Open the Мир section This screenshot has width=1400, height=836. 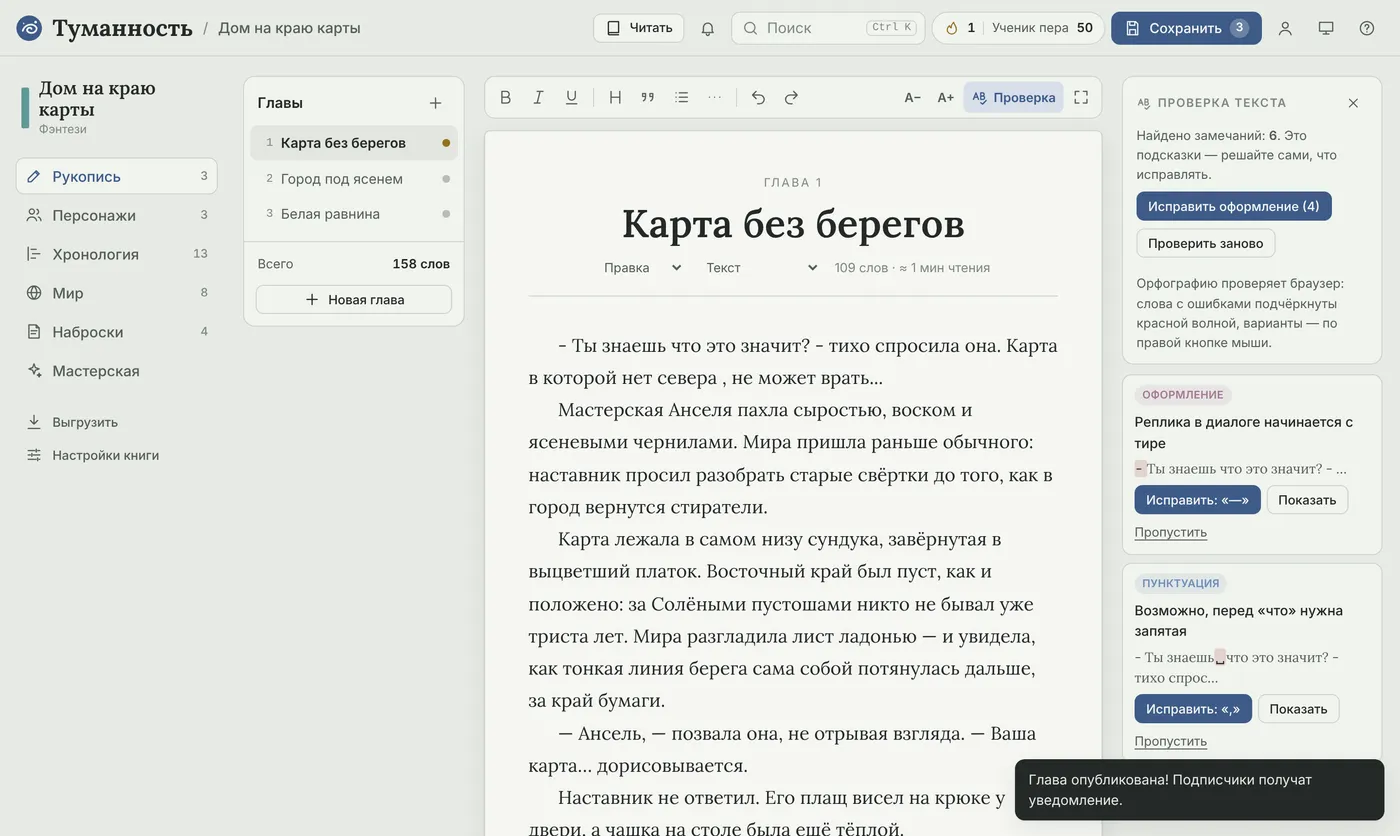pyautogui.click(x=117, y=293)
